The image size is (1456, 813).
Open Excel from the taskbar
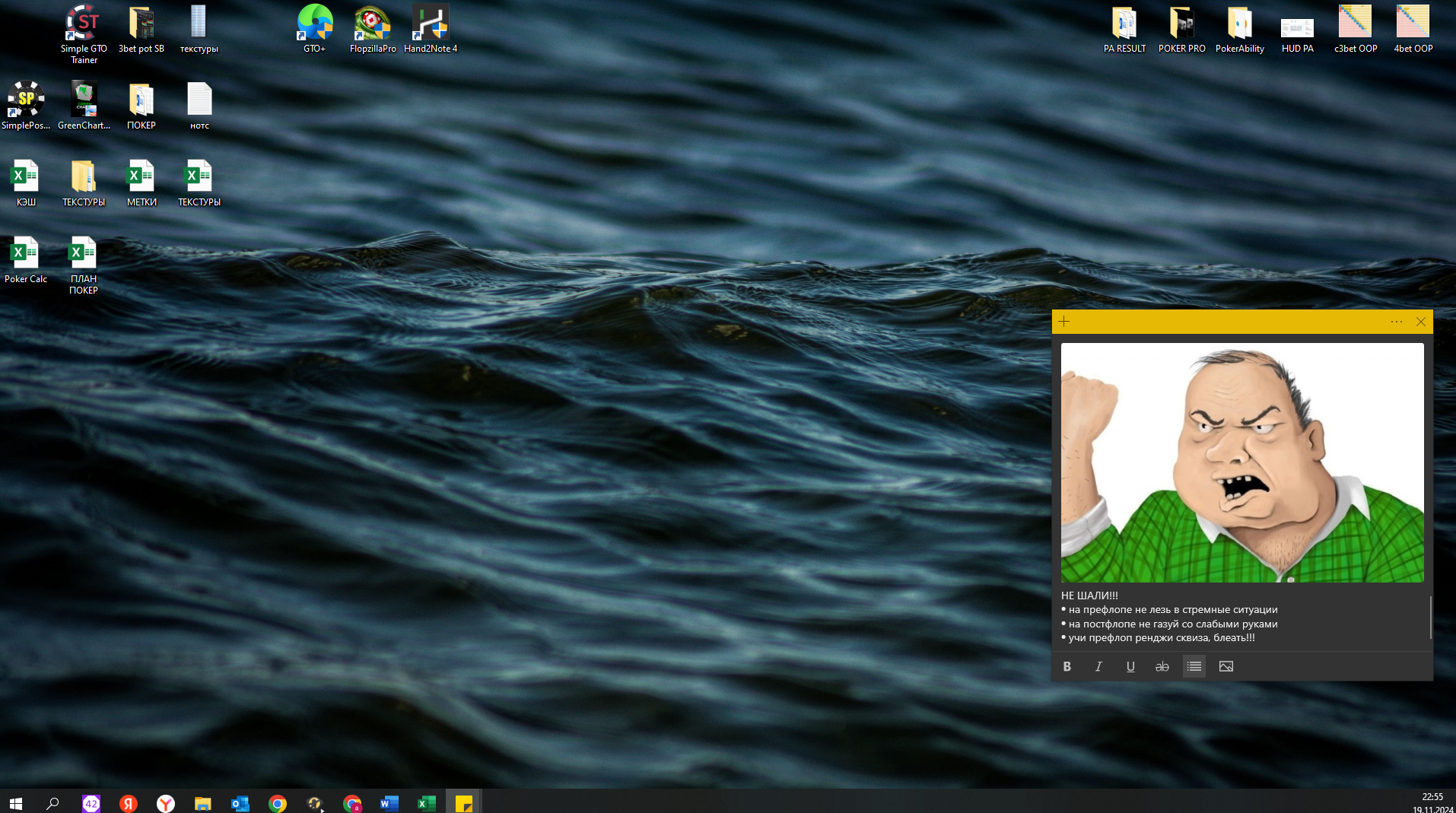tap(427, 803)
